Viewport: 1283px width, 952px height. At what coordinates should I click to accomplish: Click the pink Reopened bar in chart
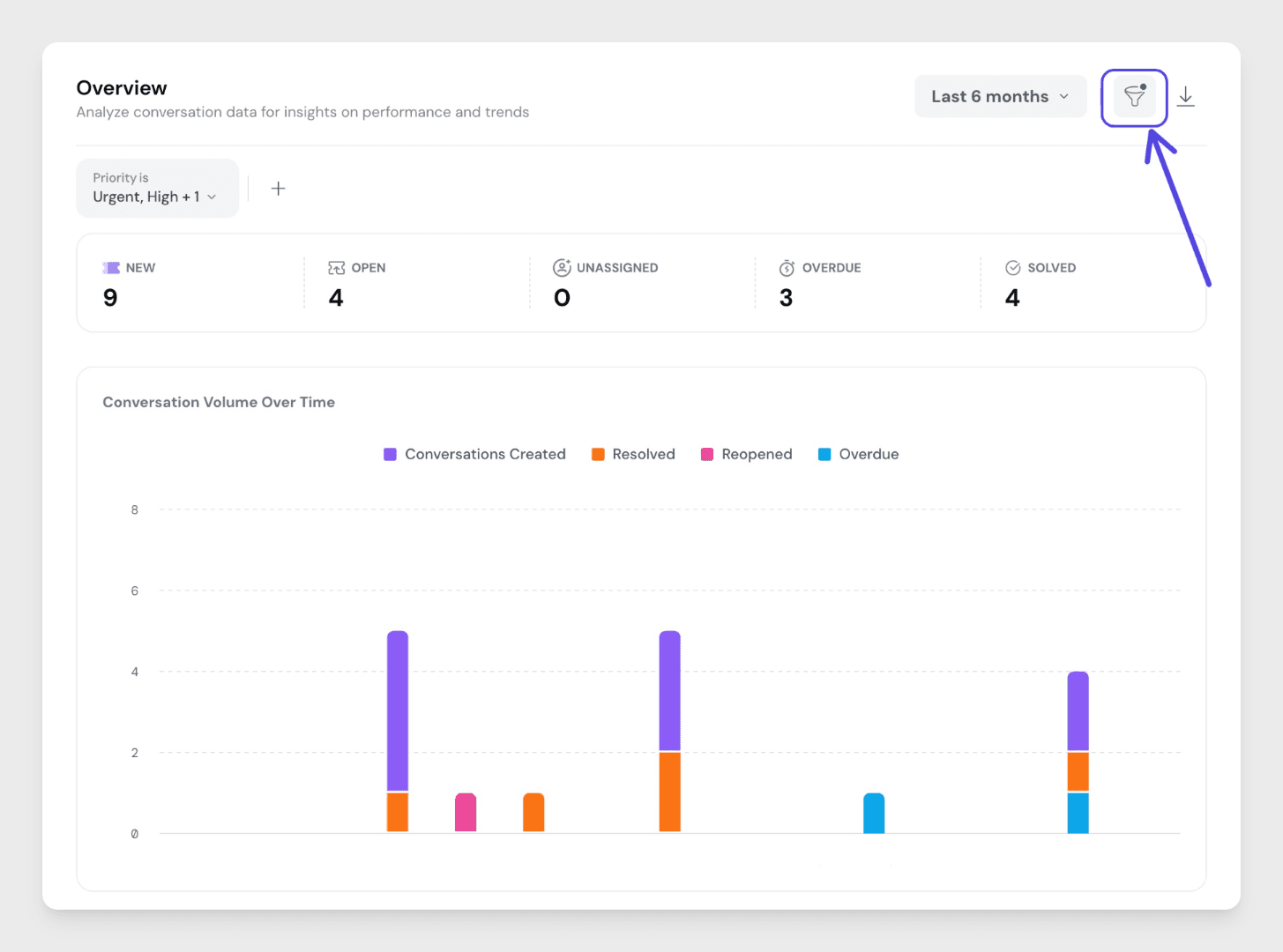466,812
